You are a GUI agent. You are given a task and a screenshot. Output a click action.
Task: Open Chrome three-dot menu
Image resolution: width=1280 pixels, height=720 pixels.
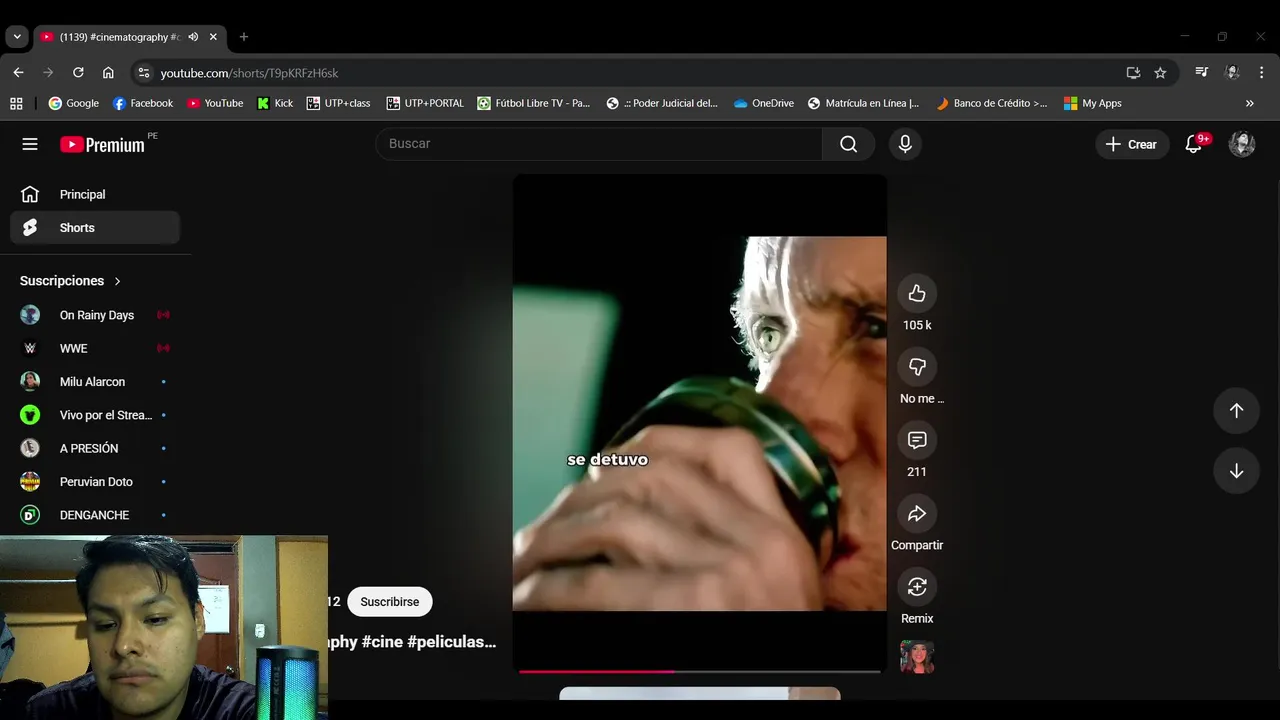1262,73
